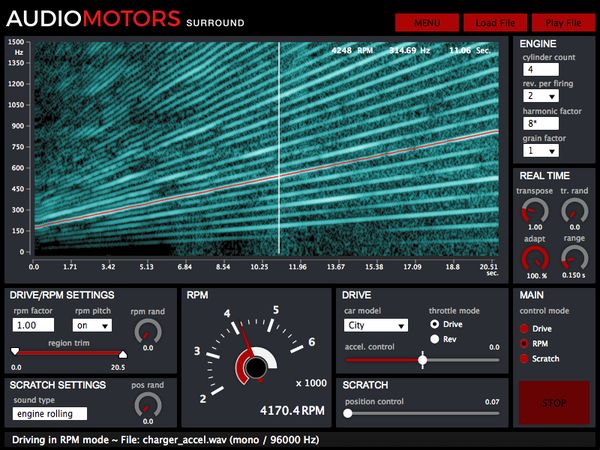Select Rev throttle mode
The image size is (600, 450).
[x=435, y=339]
